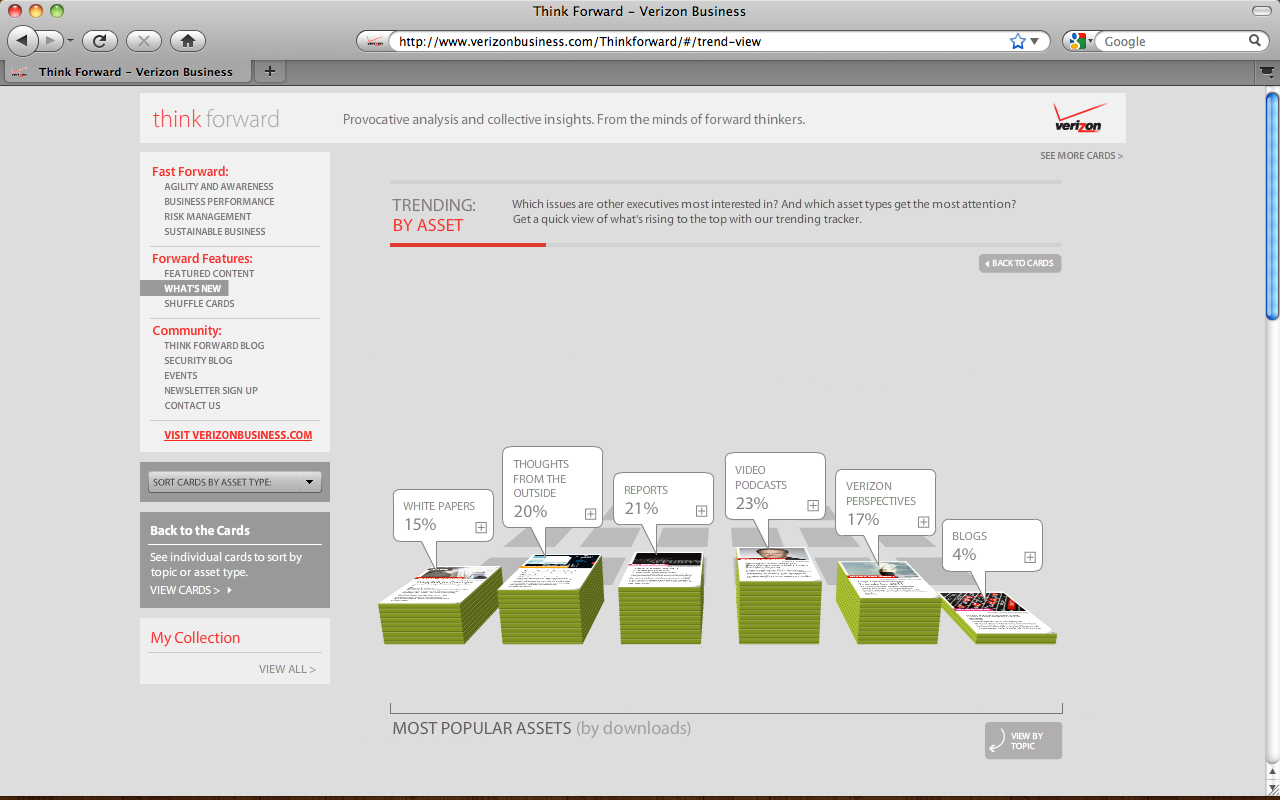Open Agility and Awareness topic
1280x800 pixels.
click(219, 187)
